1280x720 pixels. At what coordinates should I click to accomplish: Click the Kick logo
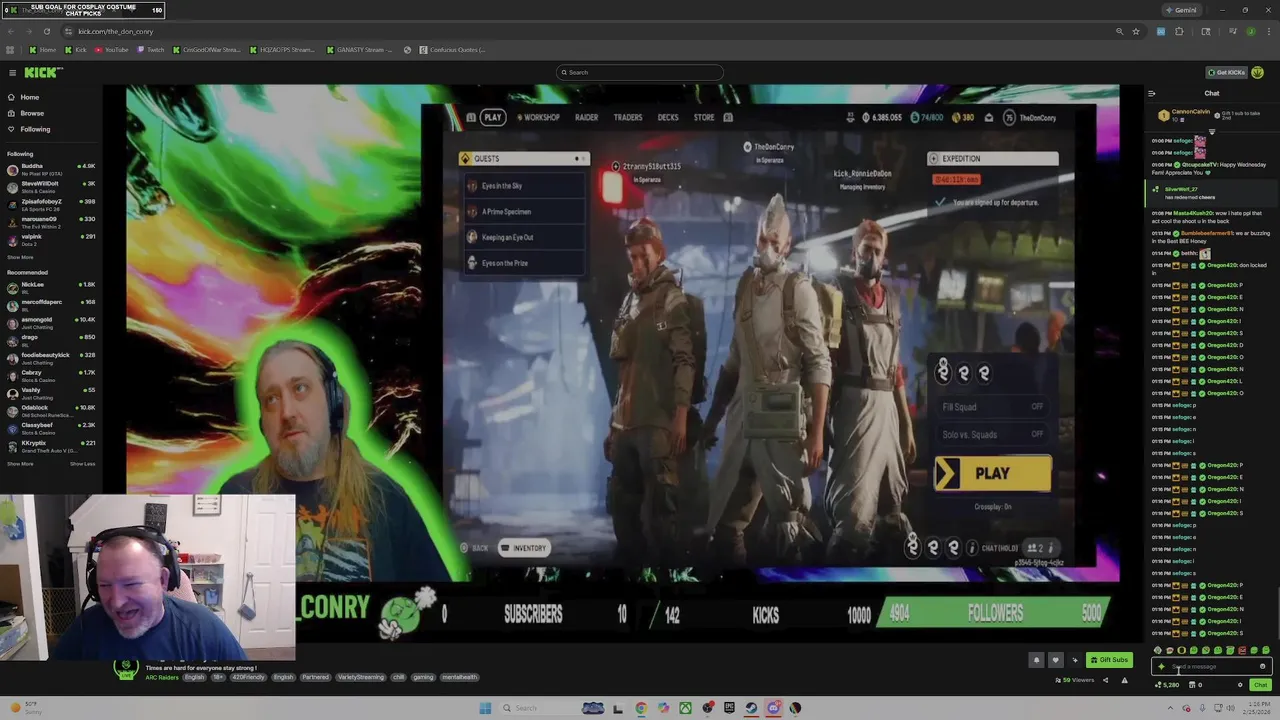coord(43,72)
